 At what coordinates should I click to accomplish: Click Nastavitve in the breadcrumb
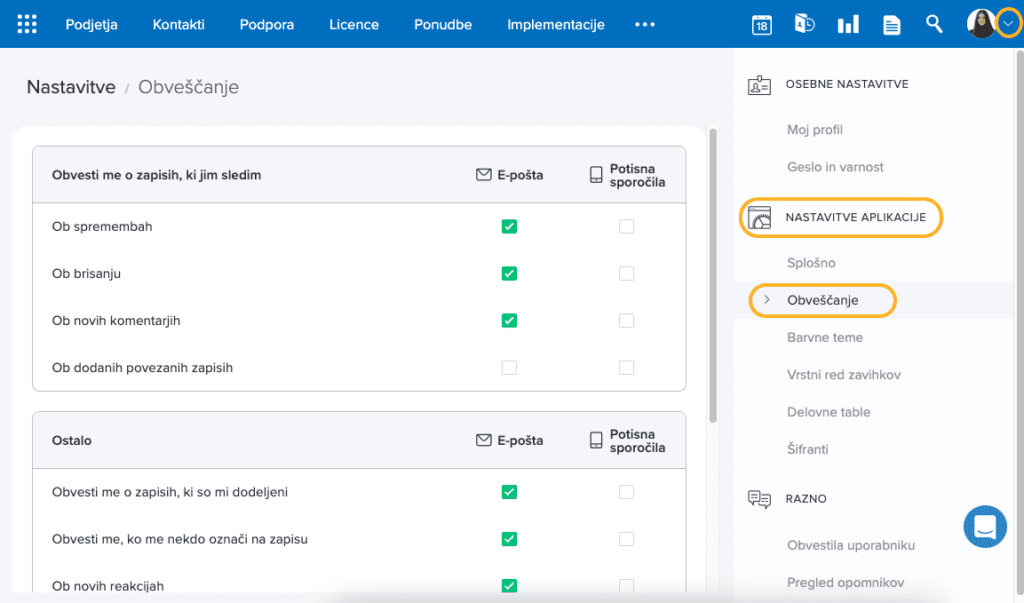coord(70,87)
